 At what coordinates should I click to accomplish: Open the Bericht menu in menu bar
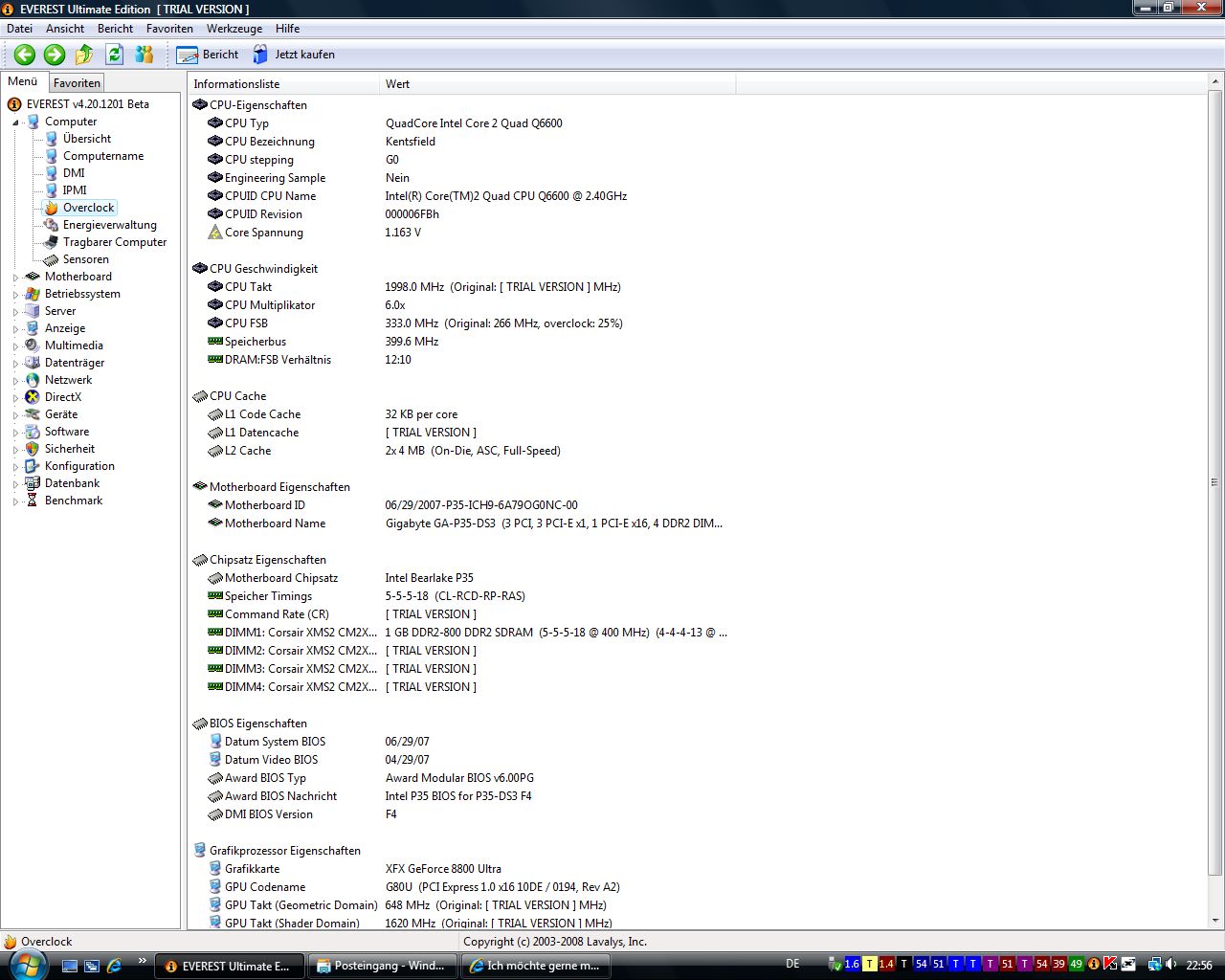pyautogui.click(x=115, y=29)
